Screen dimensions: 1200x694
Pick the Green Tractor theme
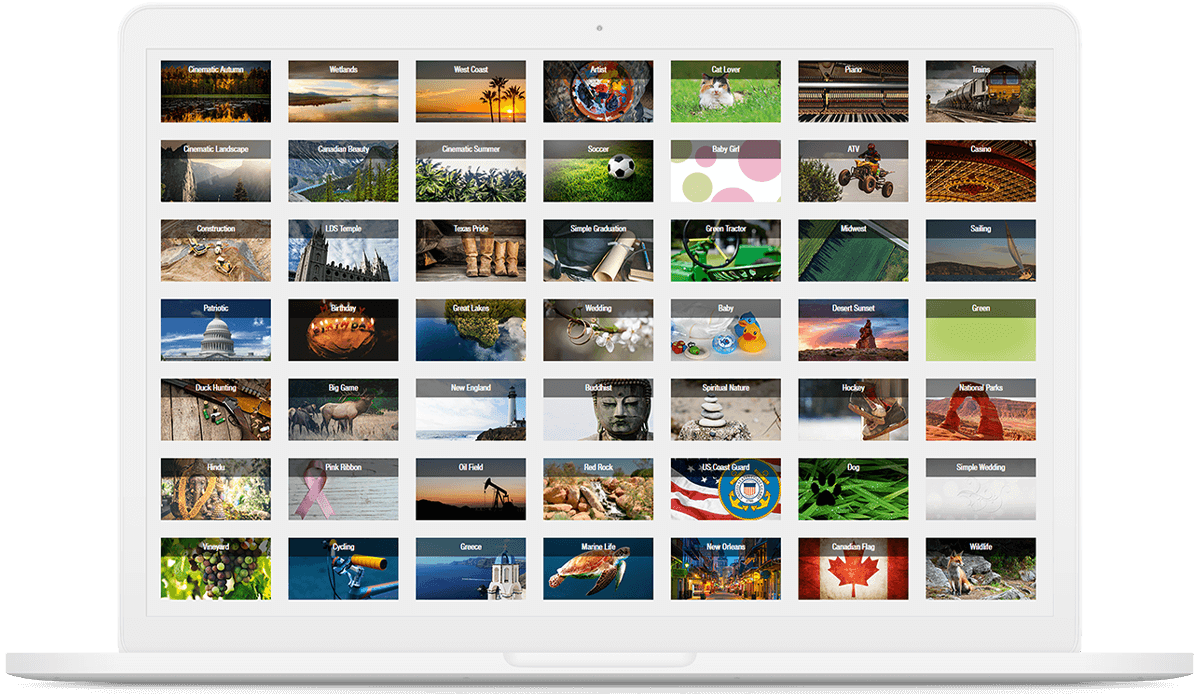pyautogui.click(x=725, y=250)
